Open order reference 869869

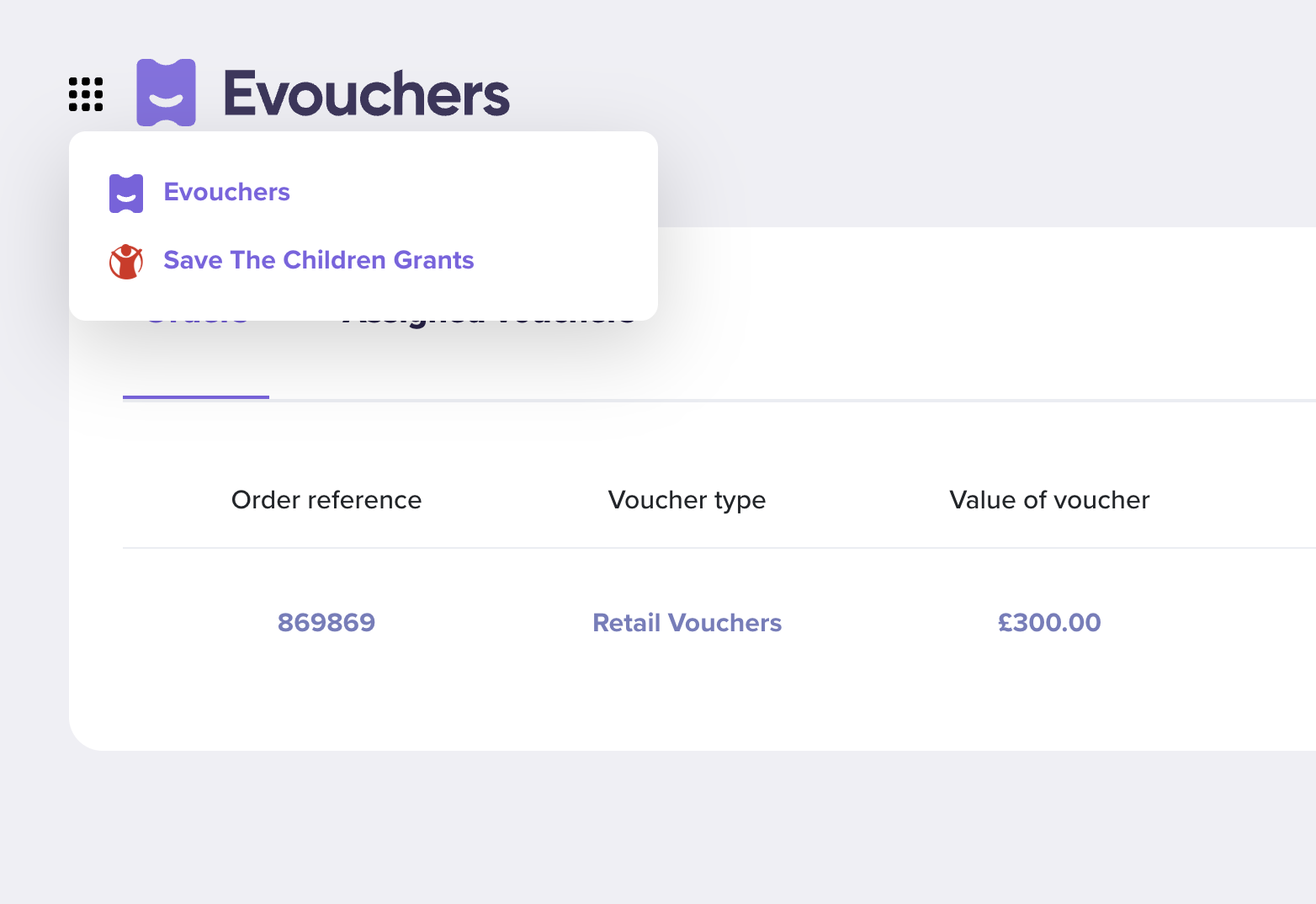tap(326, 623)
